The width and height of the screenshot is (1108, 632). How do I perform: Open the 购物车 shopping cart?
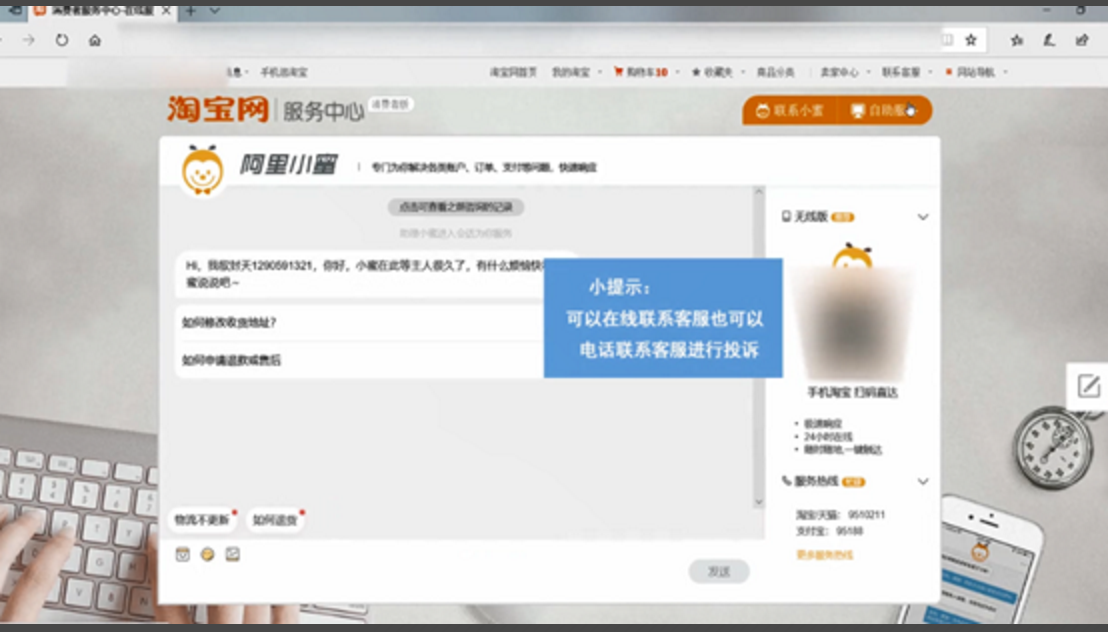pos(641,72)
